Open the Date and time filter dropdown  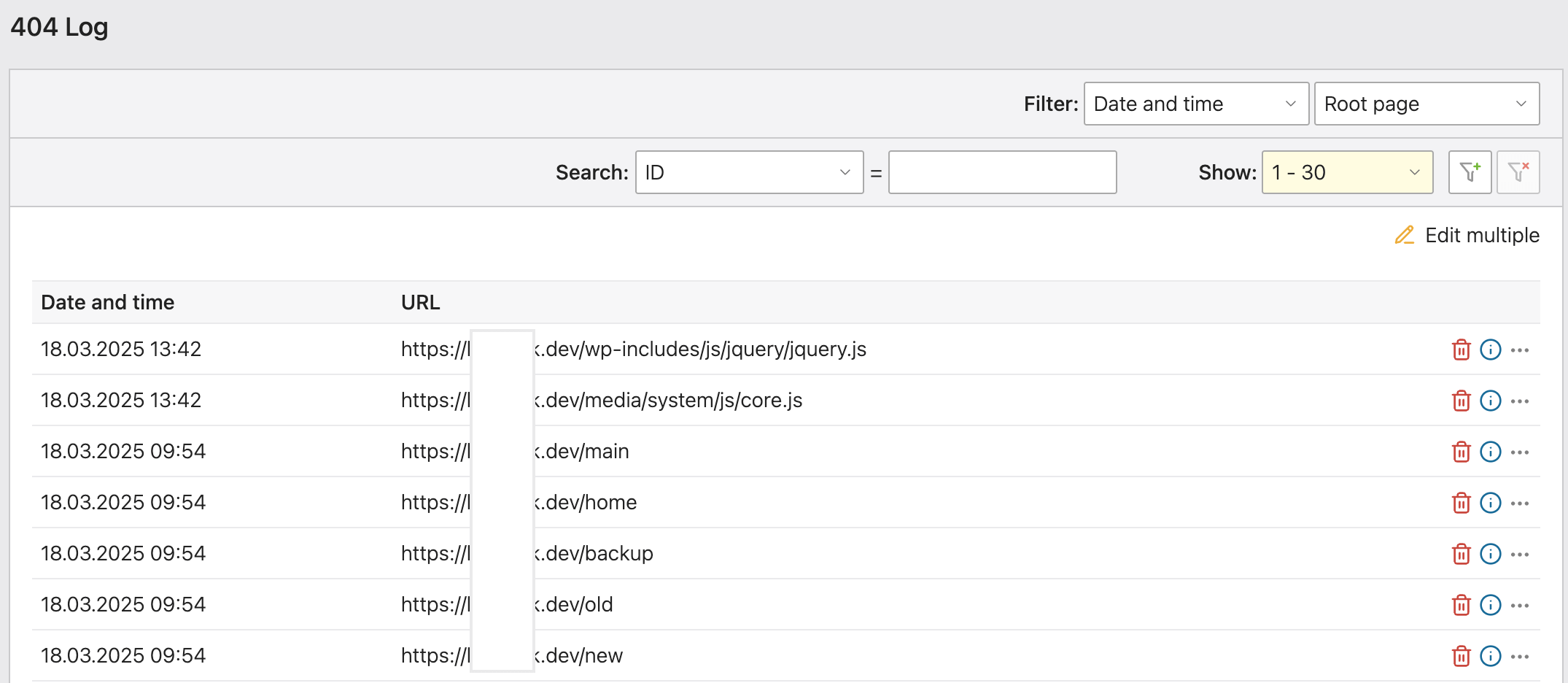(1195, 104)
